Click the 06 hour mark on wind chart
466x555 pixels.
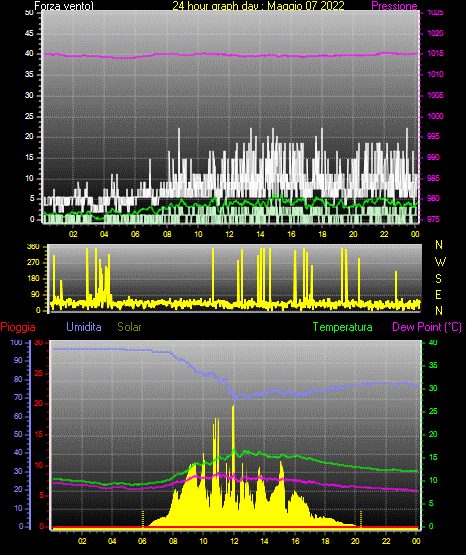click(135, 234)
